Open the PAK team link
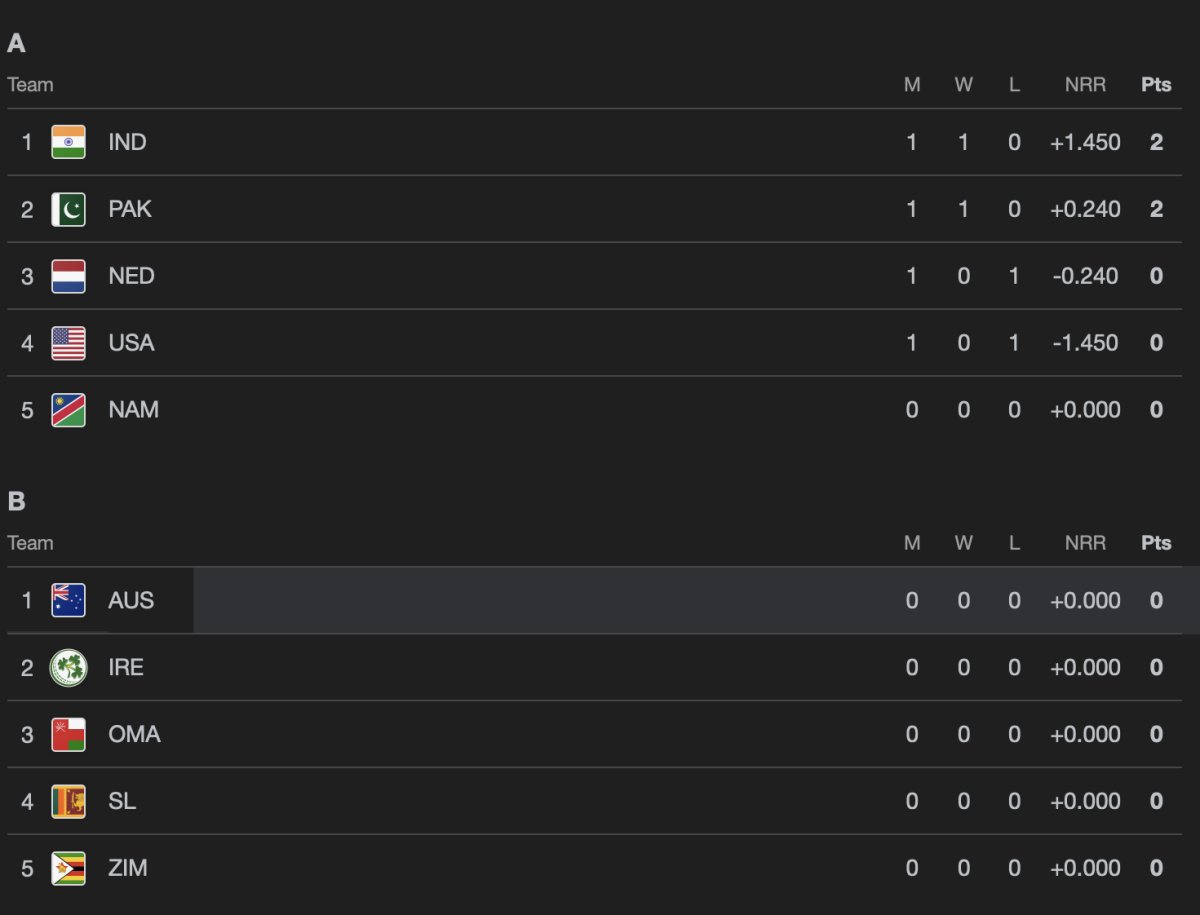Image resolution: width=1200 pixels, height=915 pixels. tap(130, 209)
